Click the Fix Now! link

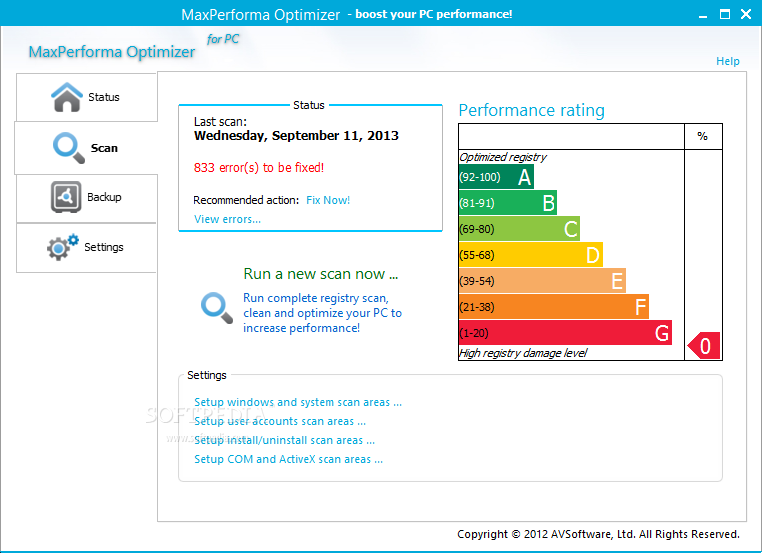[x=328, y=200]
